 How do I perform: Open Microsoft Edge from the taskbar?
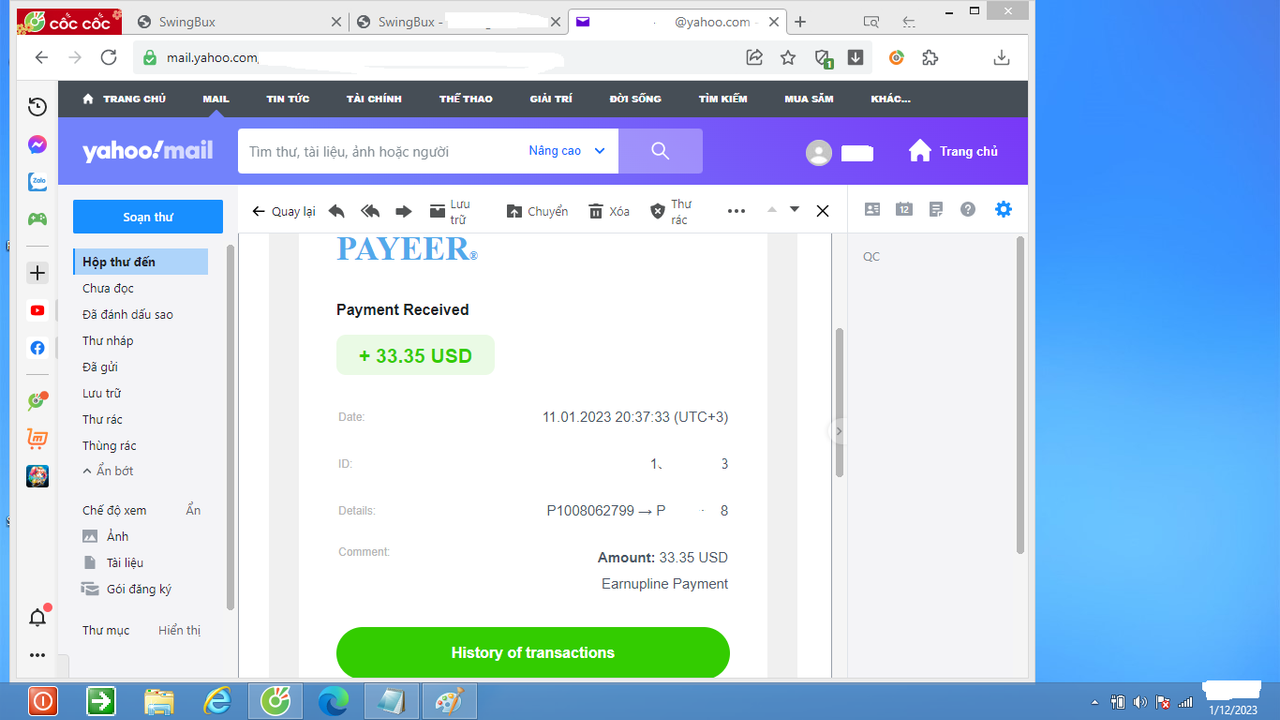point(333,702)
